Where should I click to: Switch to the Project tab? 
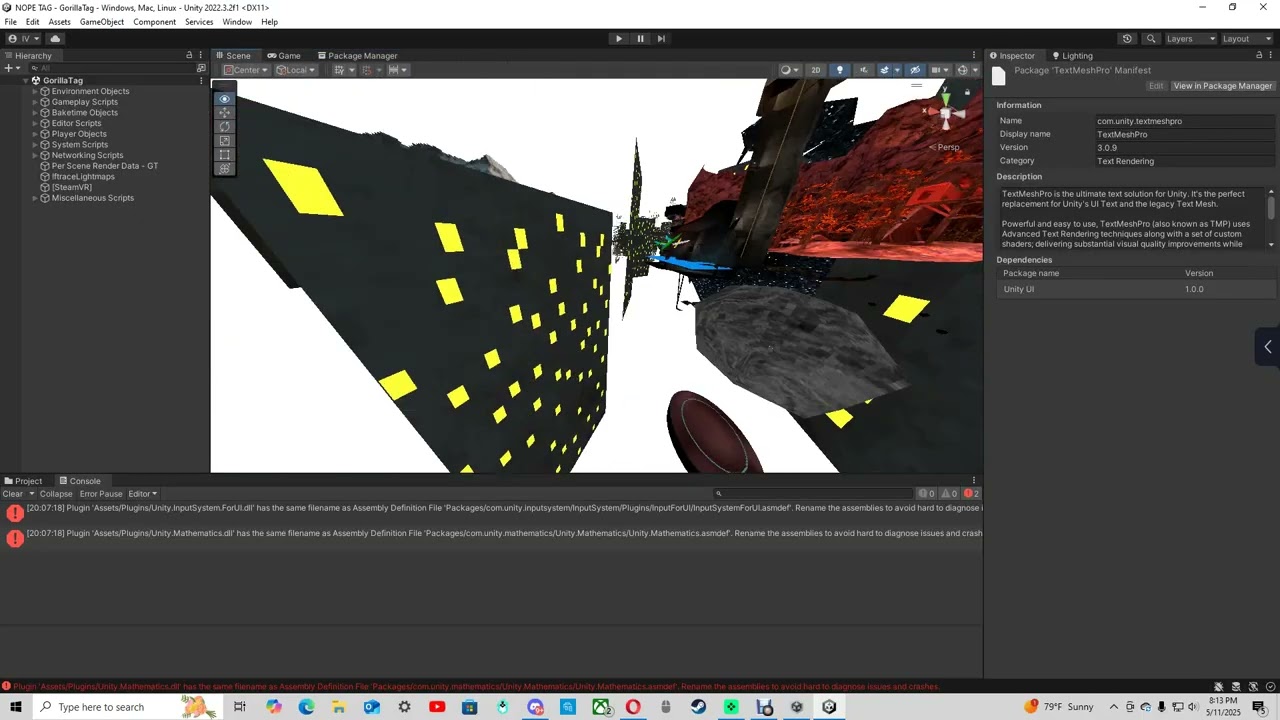[23, 481]
